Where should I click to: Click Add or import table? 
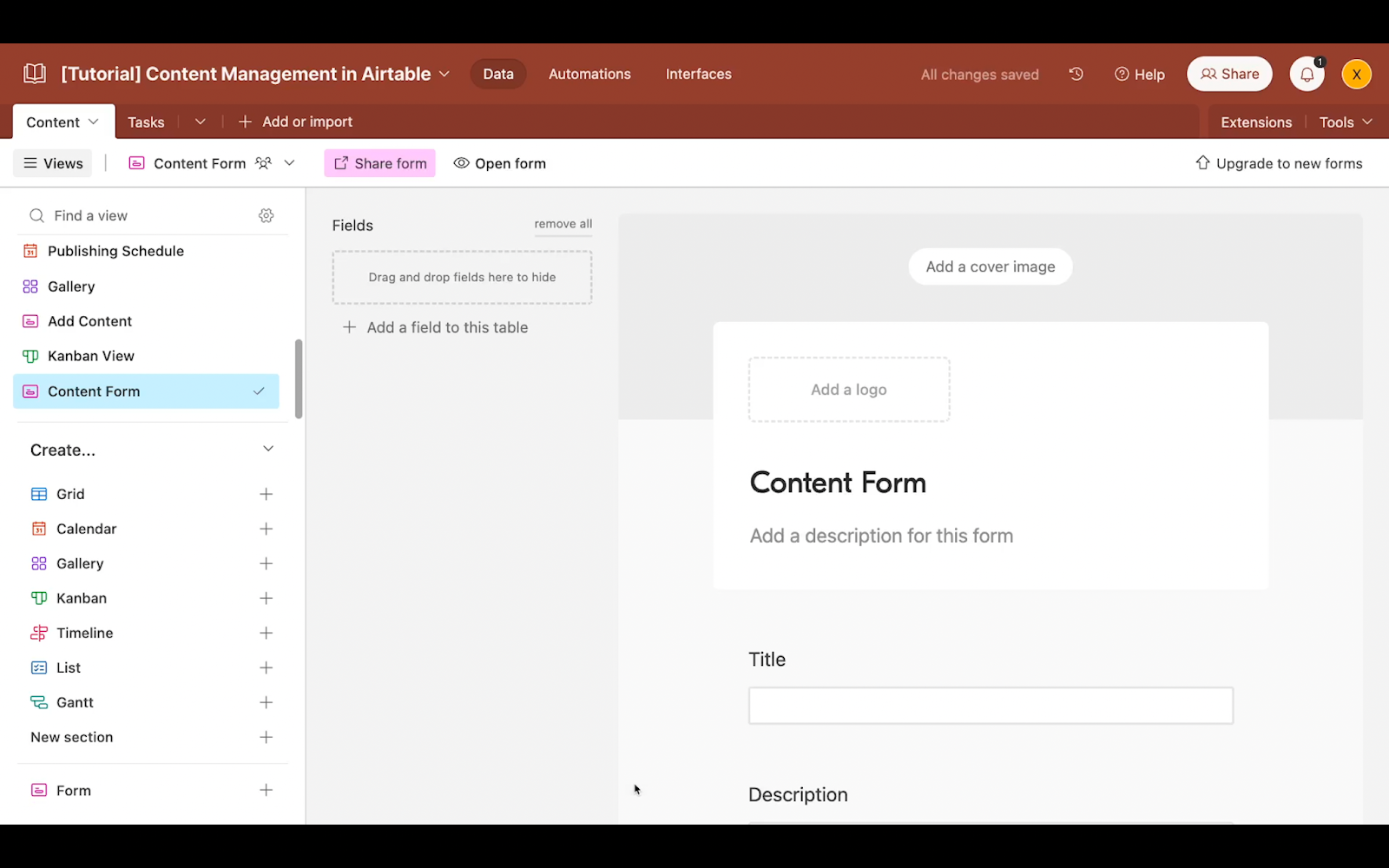[x=295, y=122]
